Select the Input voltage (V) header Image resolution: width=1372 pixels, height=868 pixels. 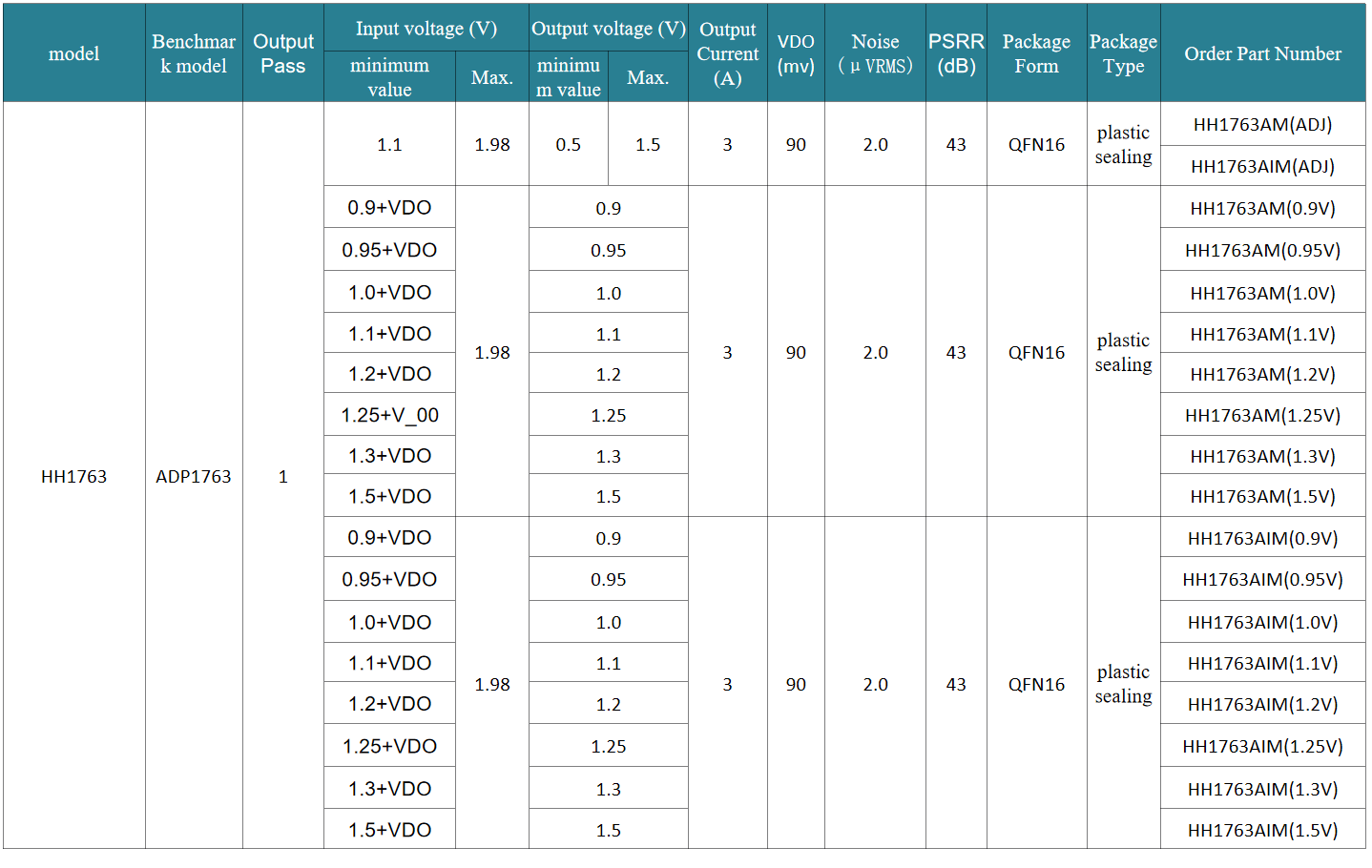(426, 28)
